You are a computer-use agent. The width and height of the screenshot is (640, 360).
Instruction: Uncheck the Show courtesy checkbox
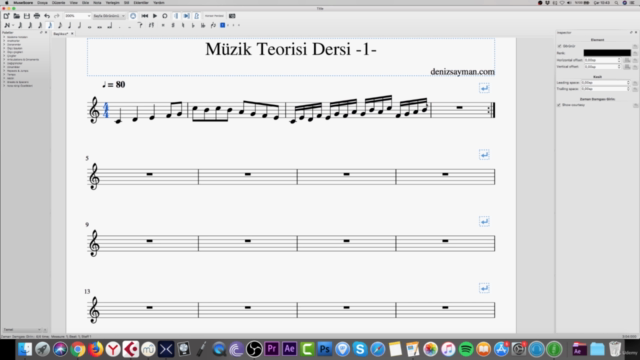point(559,105)
